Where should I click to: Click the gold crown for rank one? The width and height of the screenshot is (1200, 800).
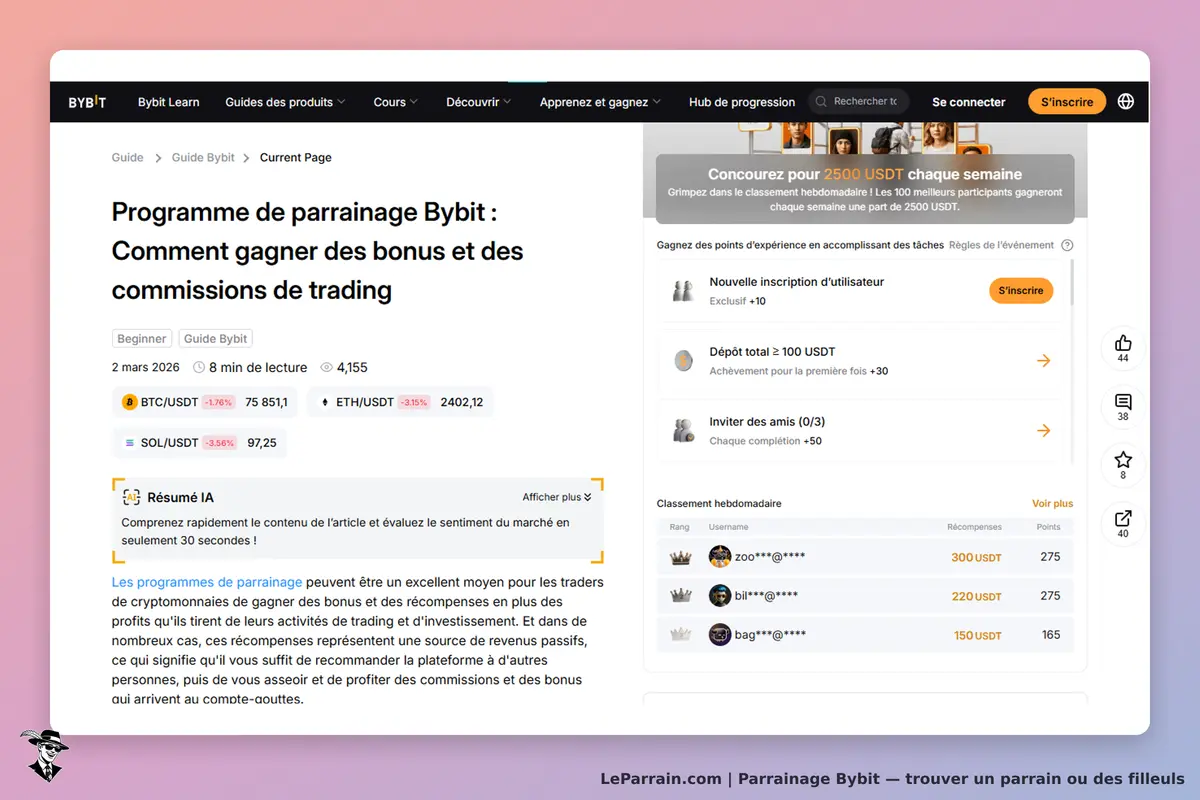tap(681, 557)
